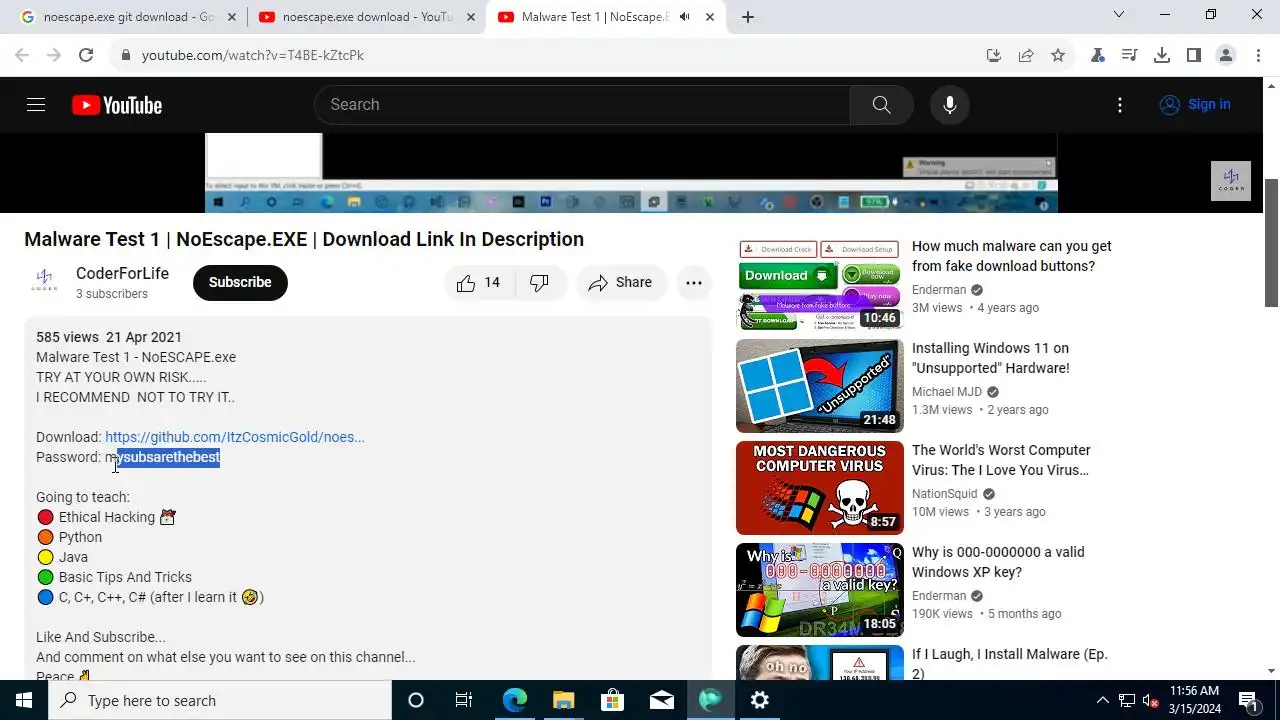Mute tab via speaker icon on Malware Test tab
This screenshot has height=720, width=1280.
coord(684,17)
